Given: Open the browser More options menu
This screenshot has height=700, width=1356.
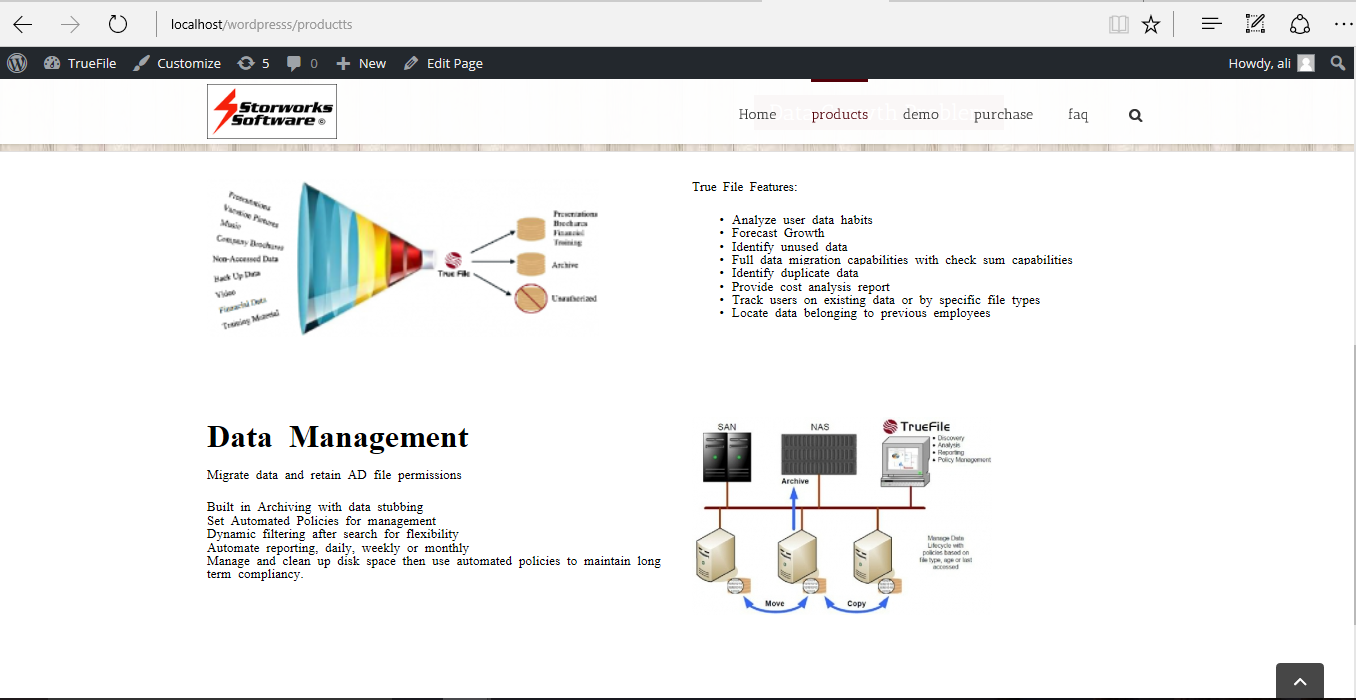Looking at the screenshot, I should (1343, 23).
